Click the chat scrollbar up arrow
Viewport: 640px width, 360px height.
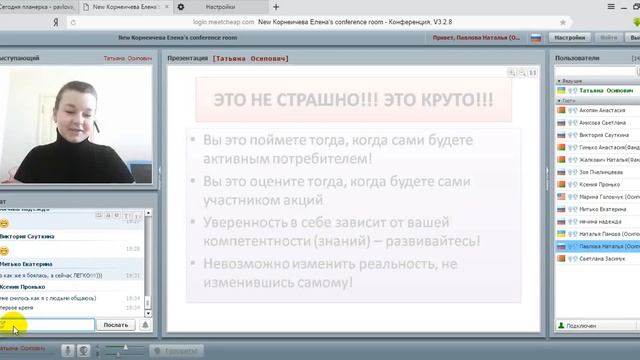(148, 213)
